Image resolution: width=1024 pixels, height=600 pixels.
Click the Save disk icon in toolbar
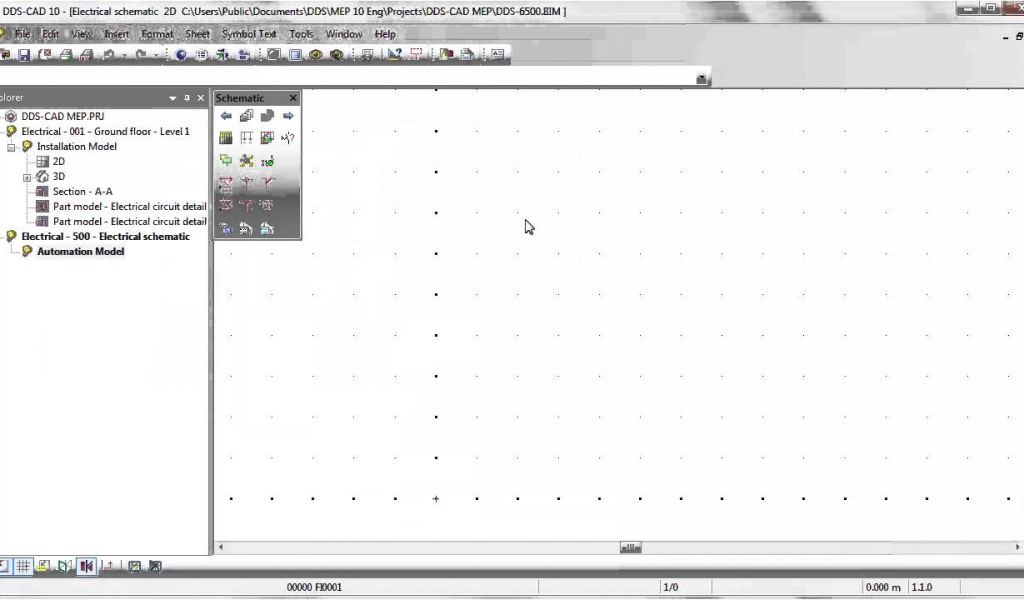(24, 55)
